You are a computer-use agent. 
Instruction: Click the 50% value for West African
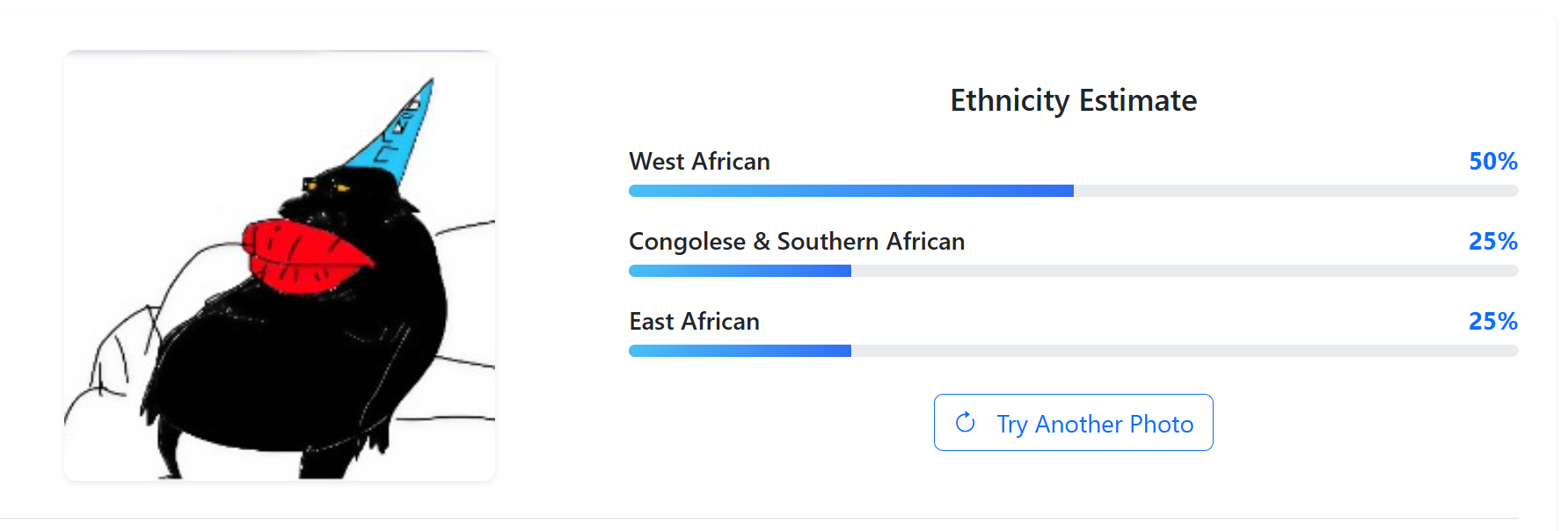tap(1492, 162)
